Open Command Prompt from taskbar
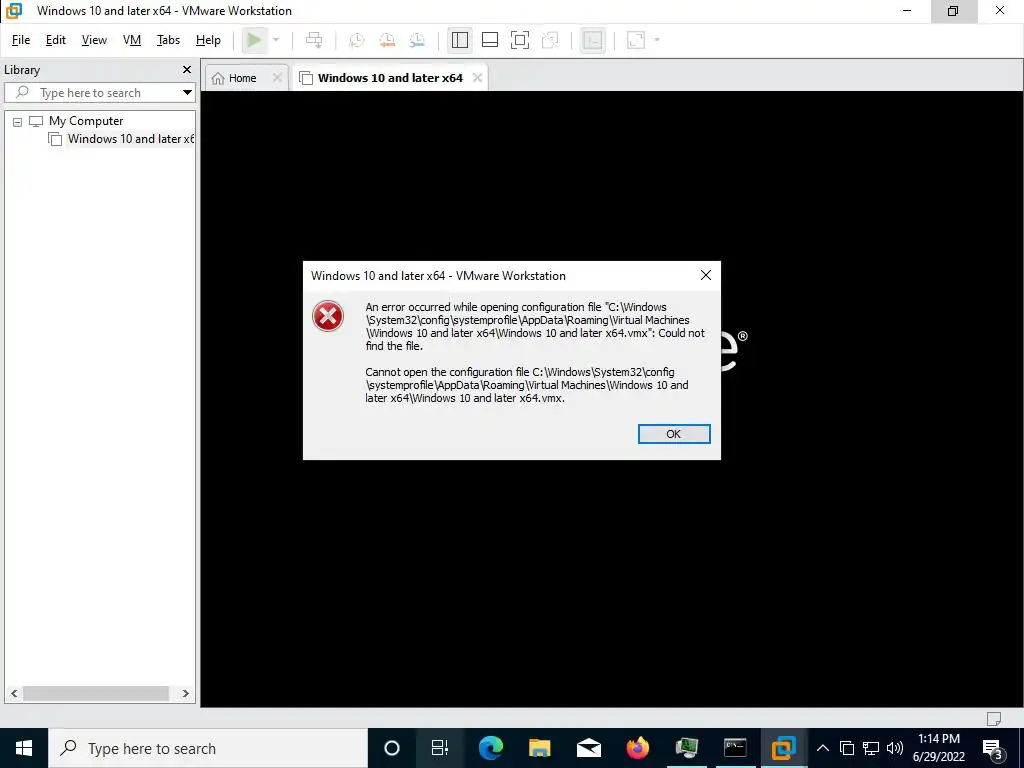1024x768 pixels. [735, 748]
